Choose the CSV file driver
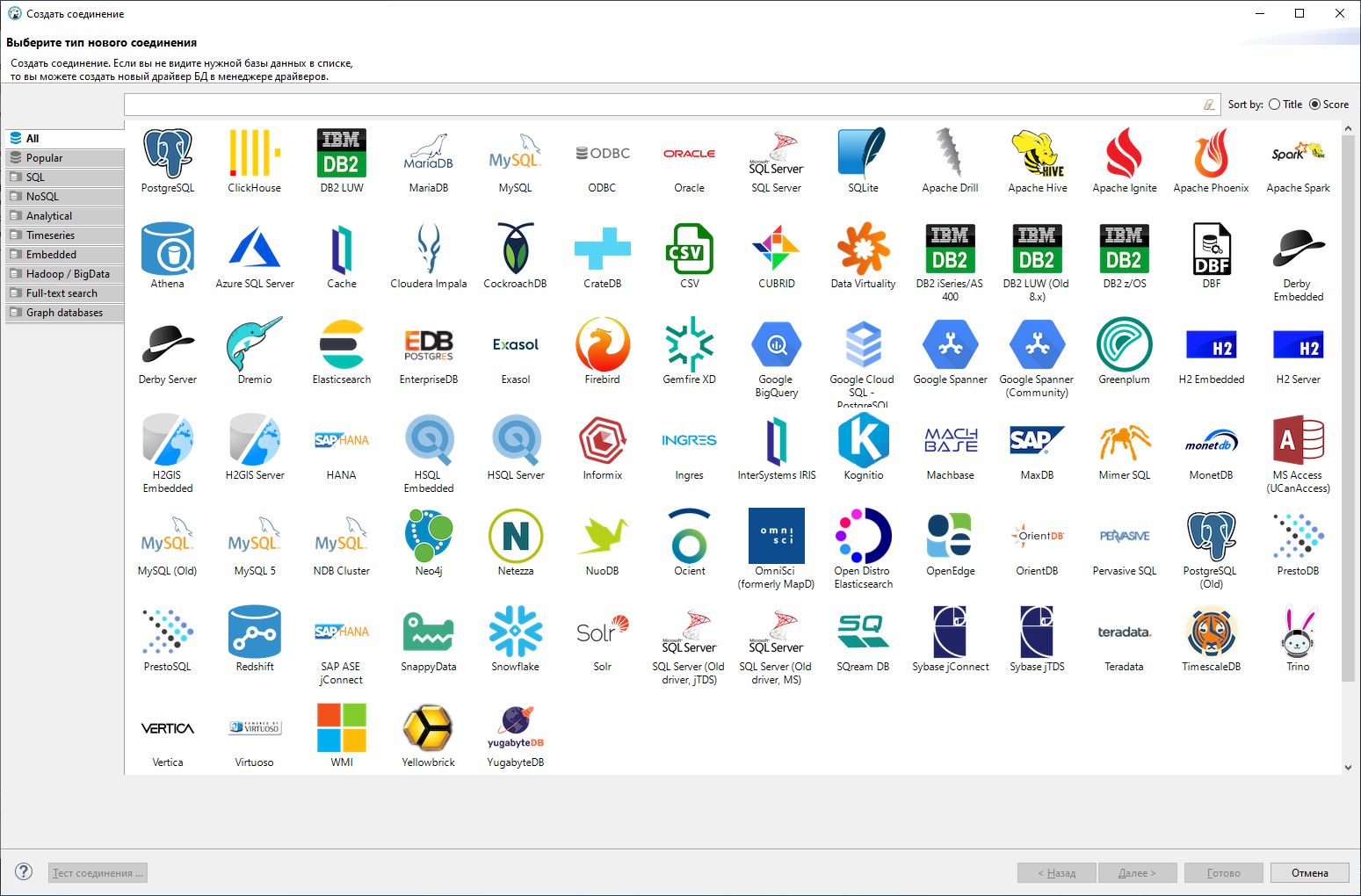This screenshot has width=1361, height=896. pyautogui.click(x=690, y=249)
